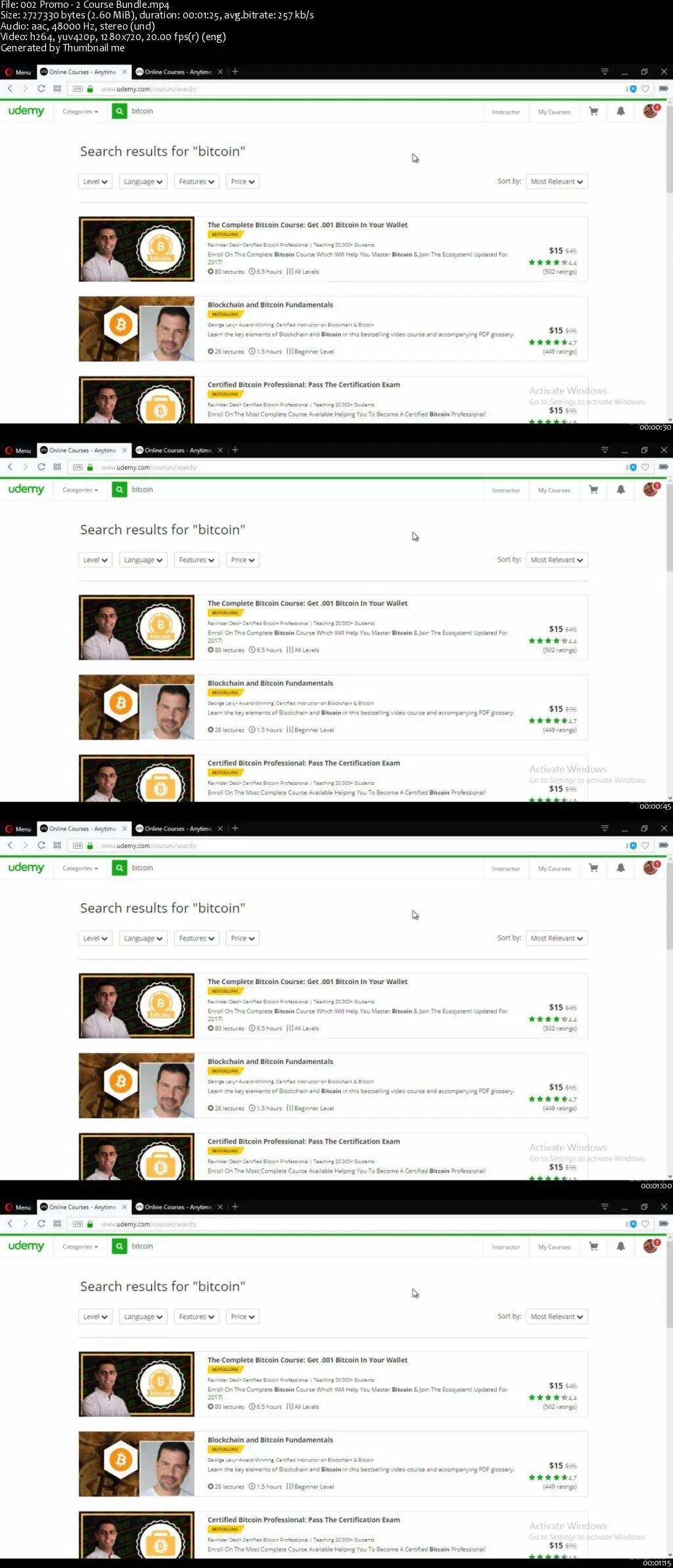Expand the Language filter dropdown in the second frame
This screenshot has height=1568, width=673.
[x=143, y=560]
